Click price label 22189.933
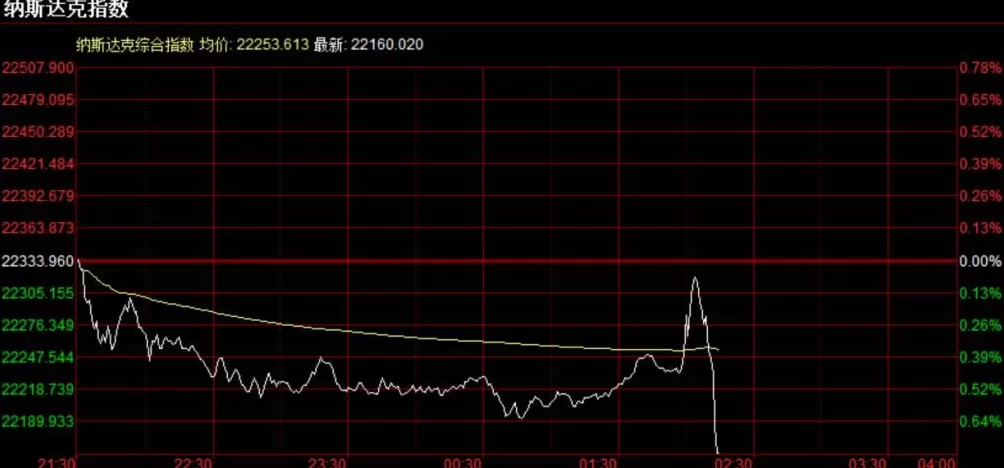The height and width of the screenshot is (468, 1004). pos(38,421)
